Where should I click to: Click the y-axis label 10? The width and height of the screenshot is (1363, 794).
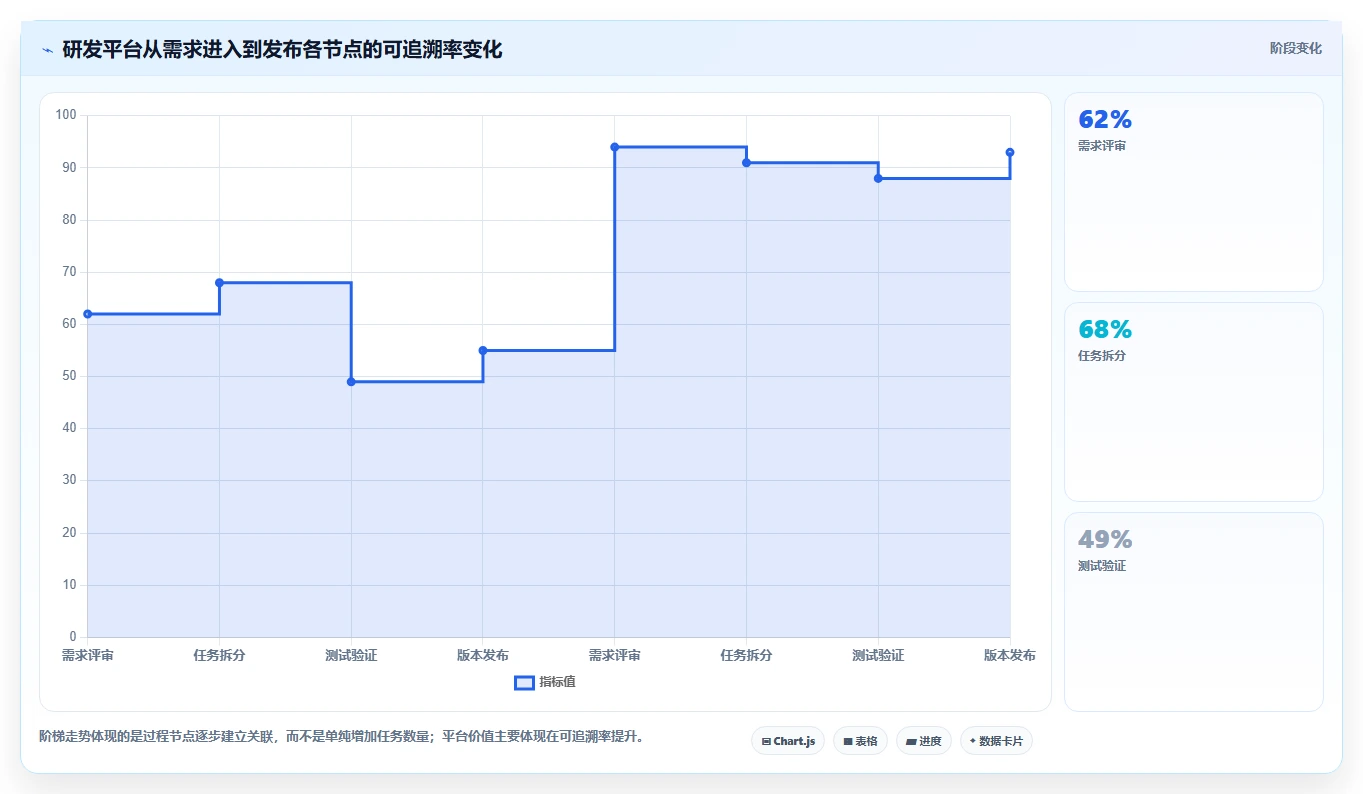70,585
